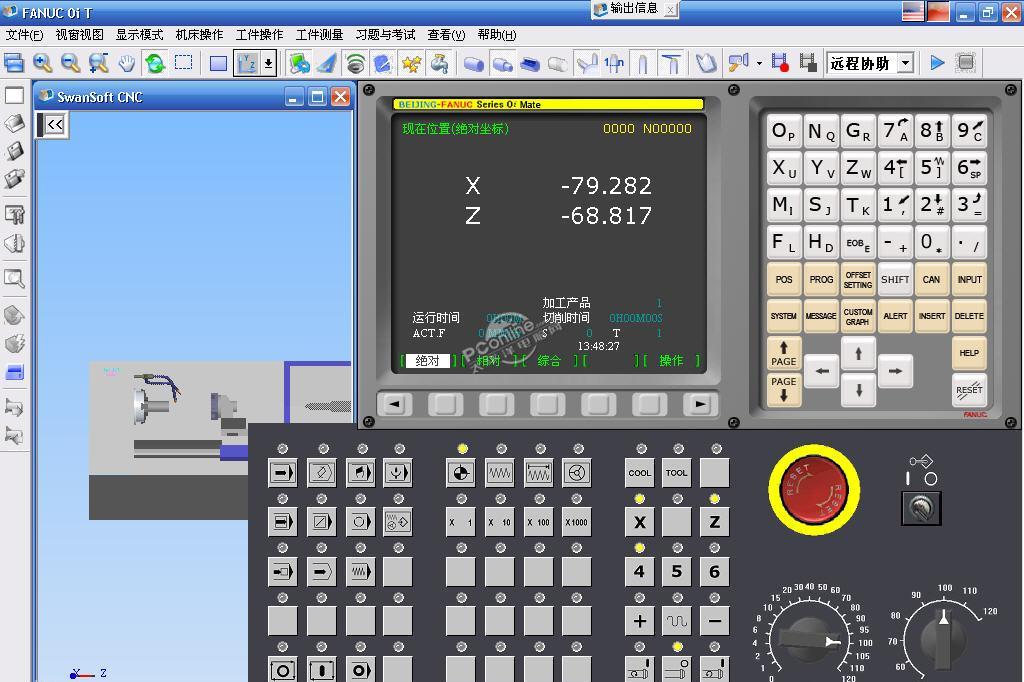Adjust the spindle override dial

pos(942,640)
